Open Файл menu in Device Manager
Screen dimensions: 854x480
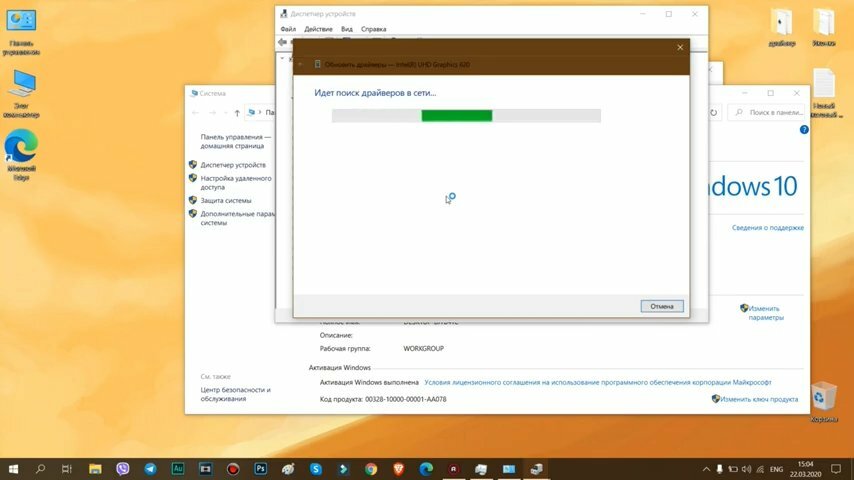coord(288,29)
